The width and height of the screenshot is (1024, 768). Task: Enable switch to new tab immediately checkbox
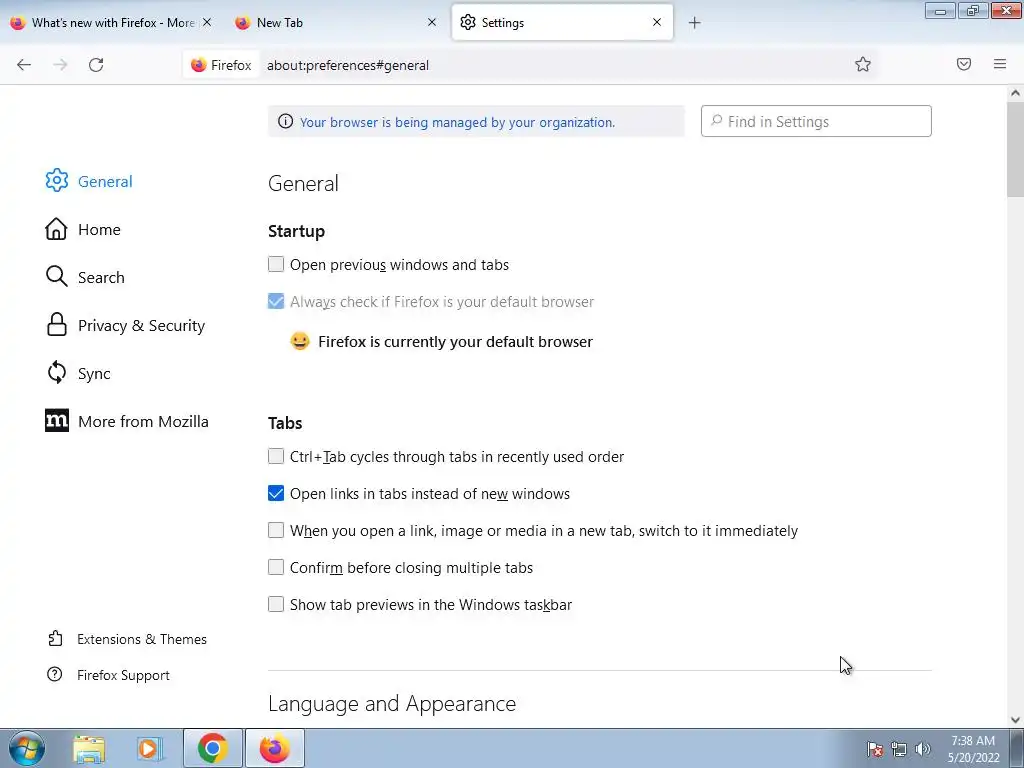(x=276, y=530)
